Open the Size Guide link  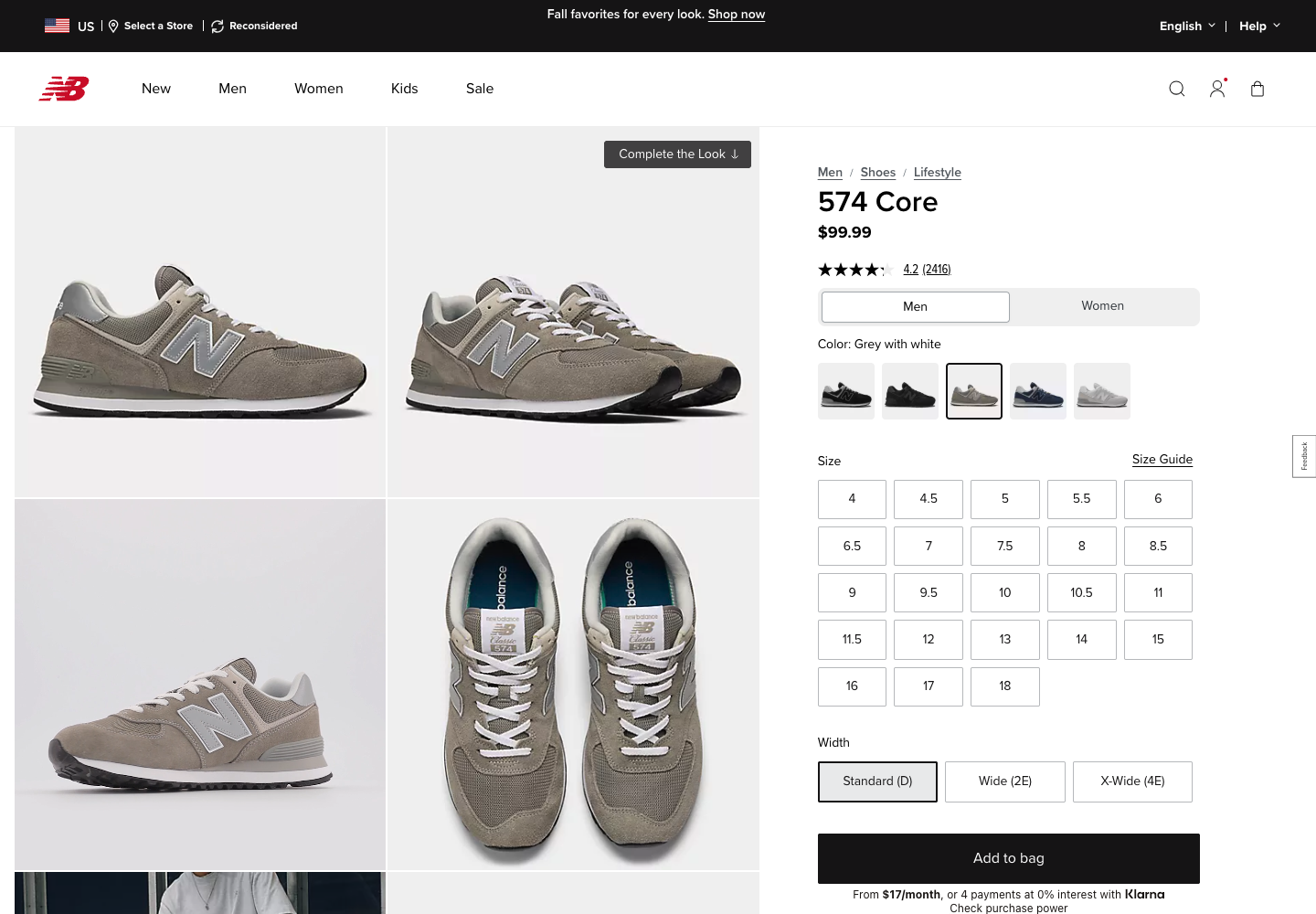pyautogui.click(x=1162, y=460)
